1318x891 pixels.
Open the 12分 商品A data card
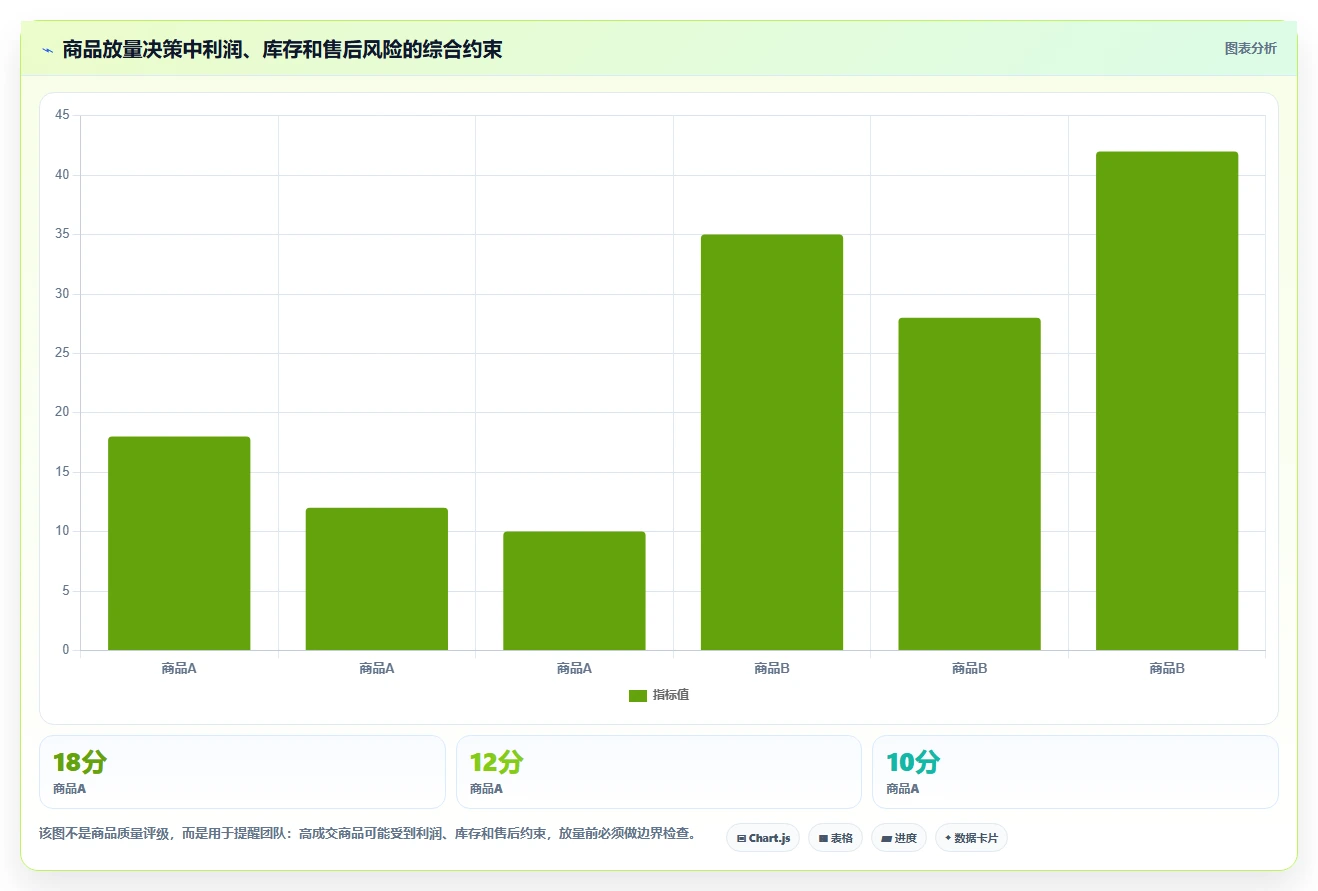[x=658, y=772]
